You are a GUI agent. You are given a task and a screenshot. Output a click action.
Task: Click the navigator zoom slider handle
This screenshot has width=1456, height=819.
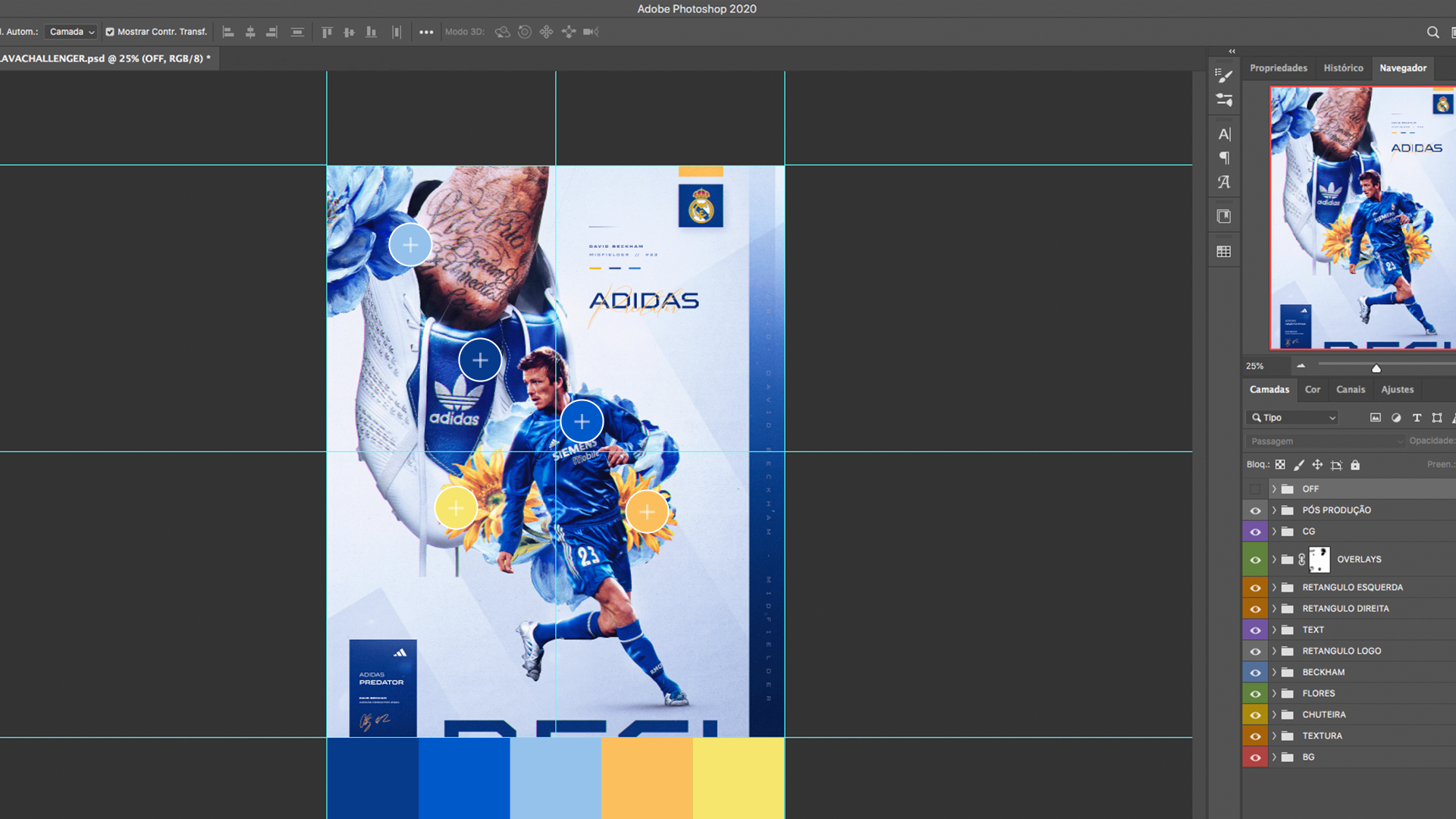coord(1376,369)
